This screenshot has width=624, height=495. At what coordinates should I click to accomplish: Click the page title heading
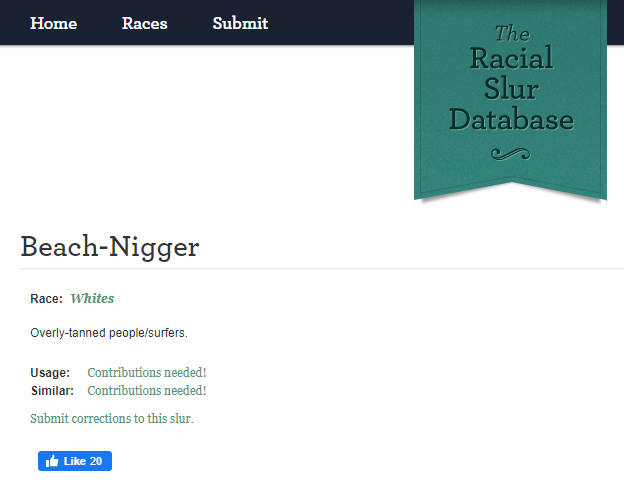[110, 247]
